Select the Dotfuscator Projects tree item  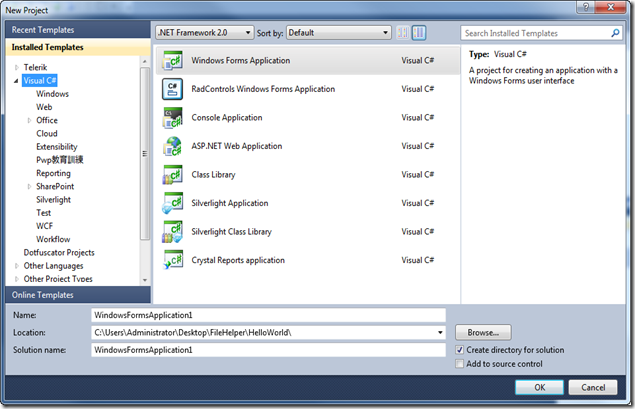(59, 253)
